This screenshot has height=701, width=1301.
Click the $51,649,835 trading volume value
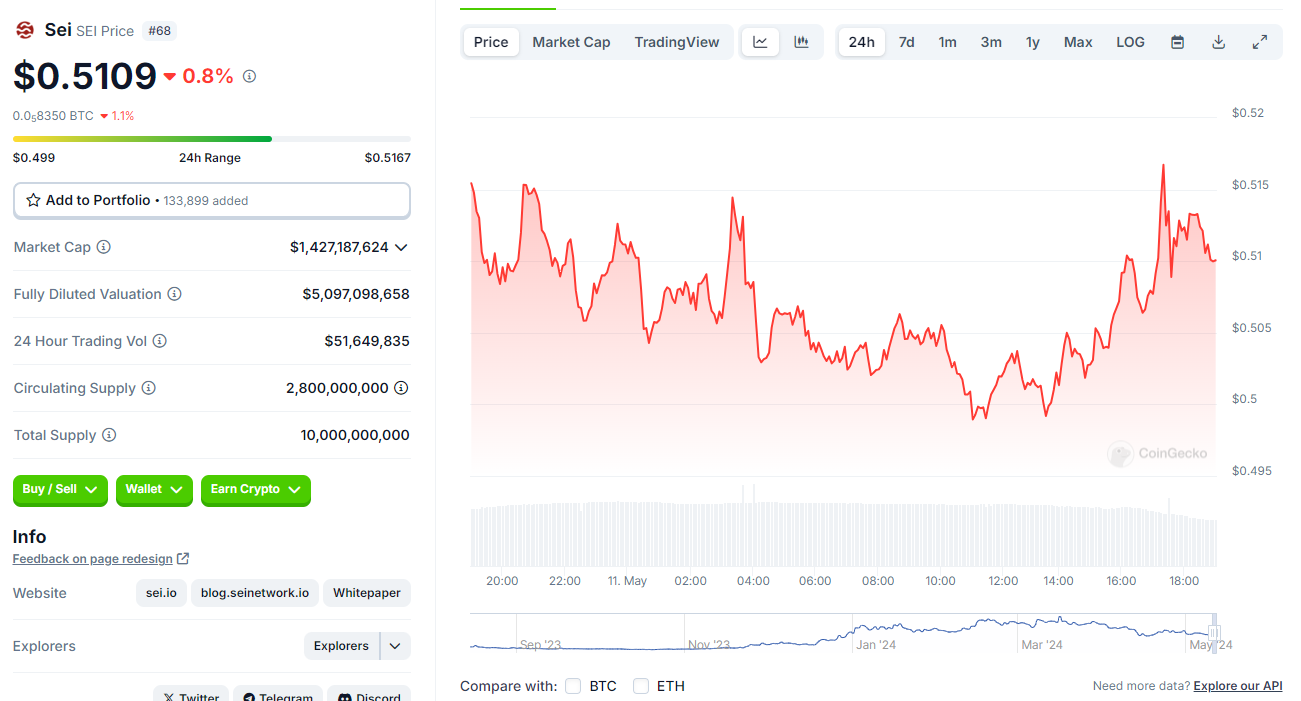tap(367, 341)
